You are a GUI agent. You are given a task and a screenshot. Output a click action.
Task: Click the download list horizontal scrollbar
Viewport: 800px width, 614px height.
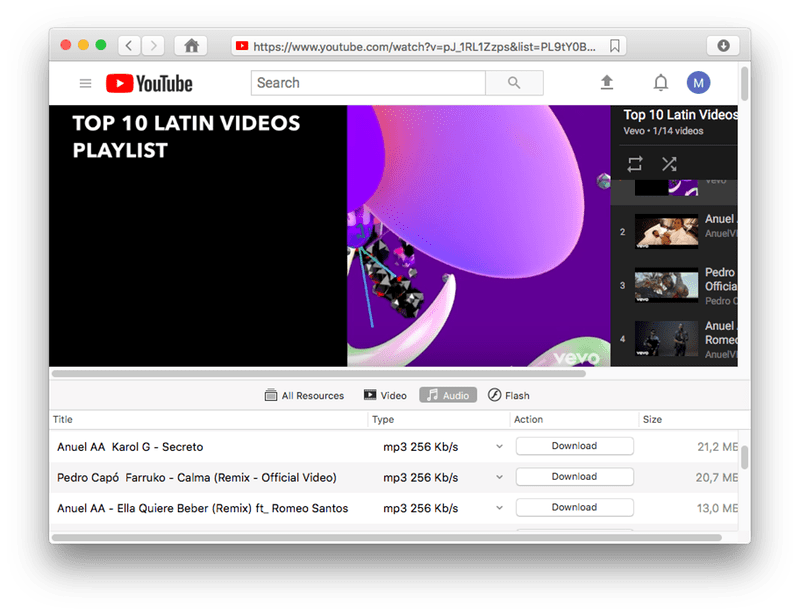pos(386,537)
